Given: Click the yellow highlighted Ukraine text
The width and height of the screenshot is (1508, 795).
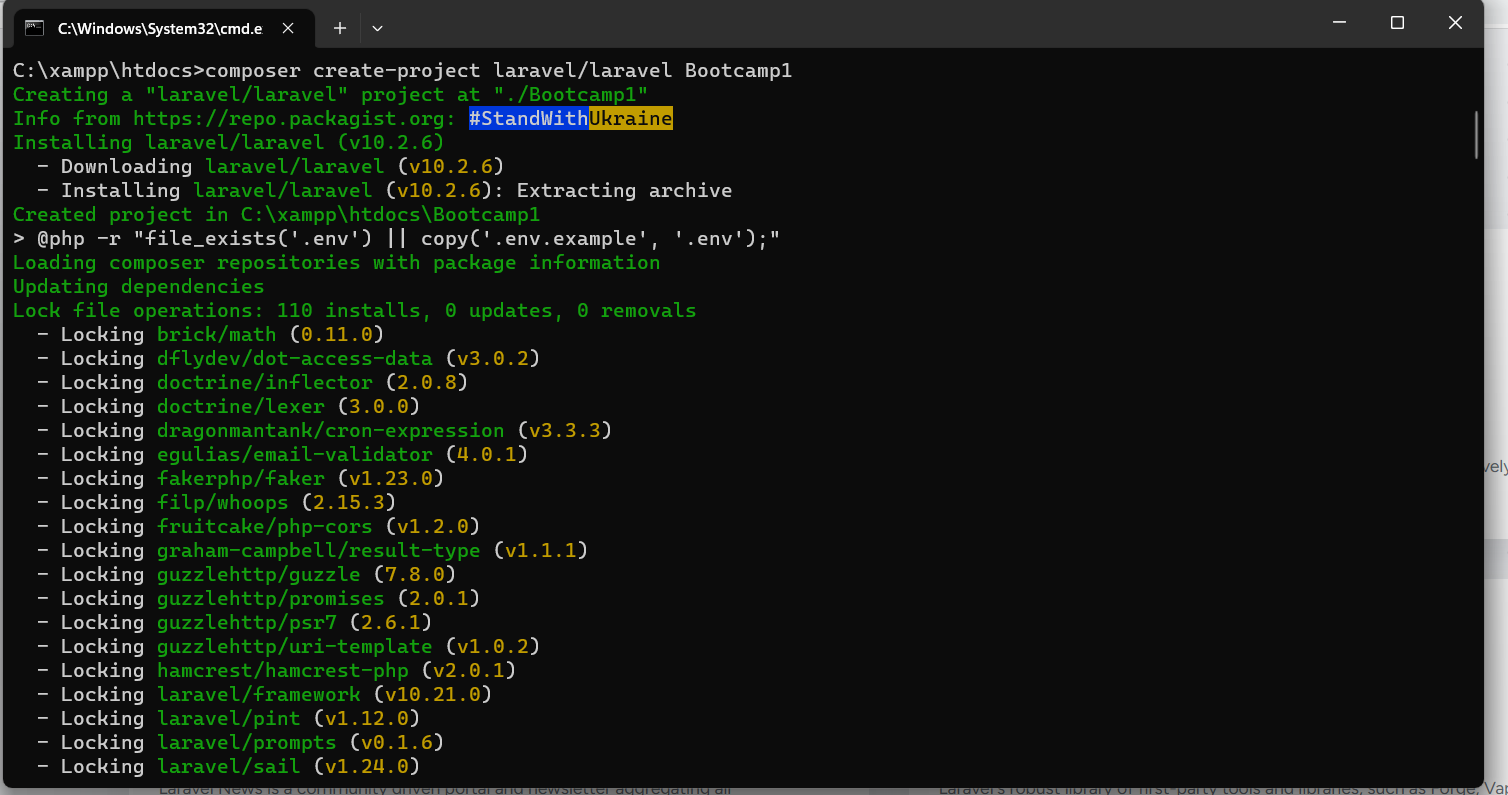Looking at the screenshot, I should click(631, 119).
